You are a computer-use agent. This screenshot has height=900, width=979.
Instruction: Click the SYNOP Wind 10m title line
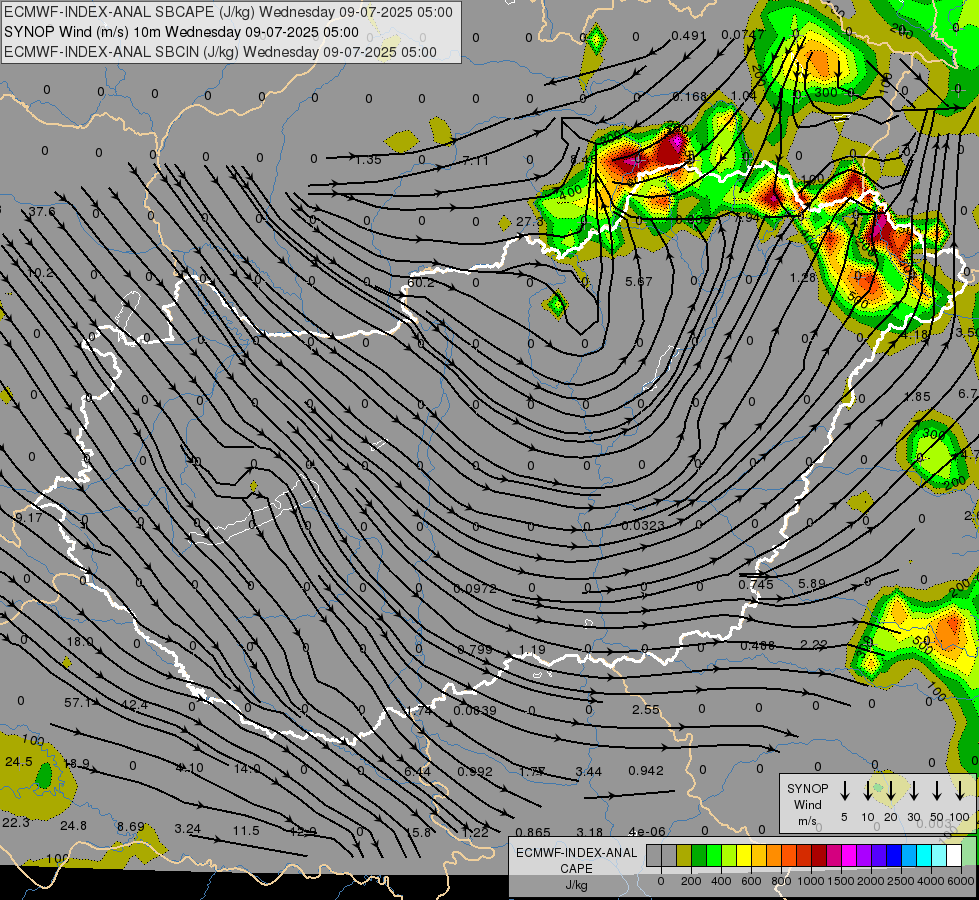[x=181, y=32]
